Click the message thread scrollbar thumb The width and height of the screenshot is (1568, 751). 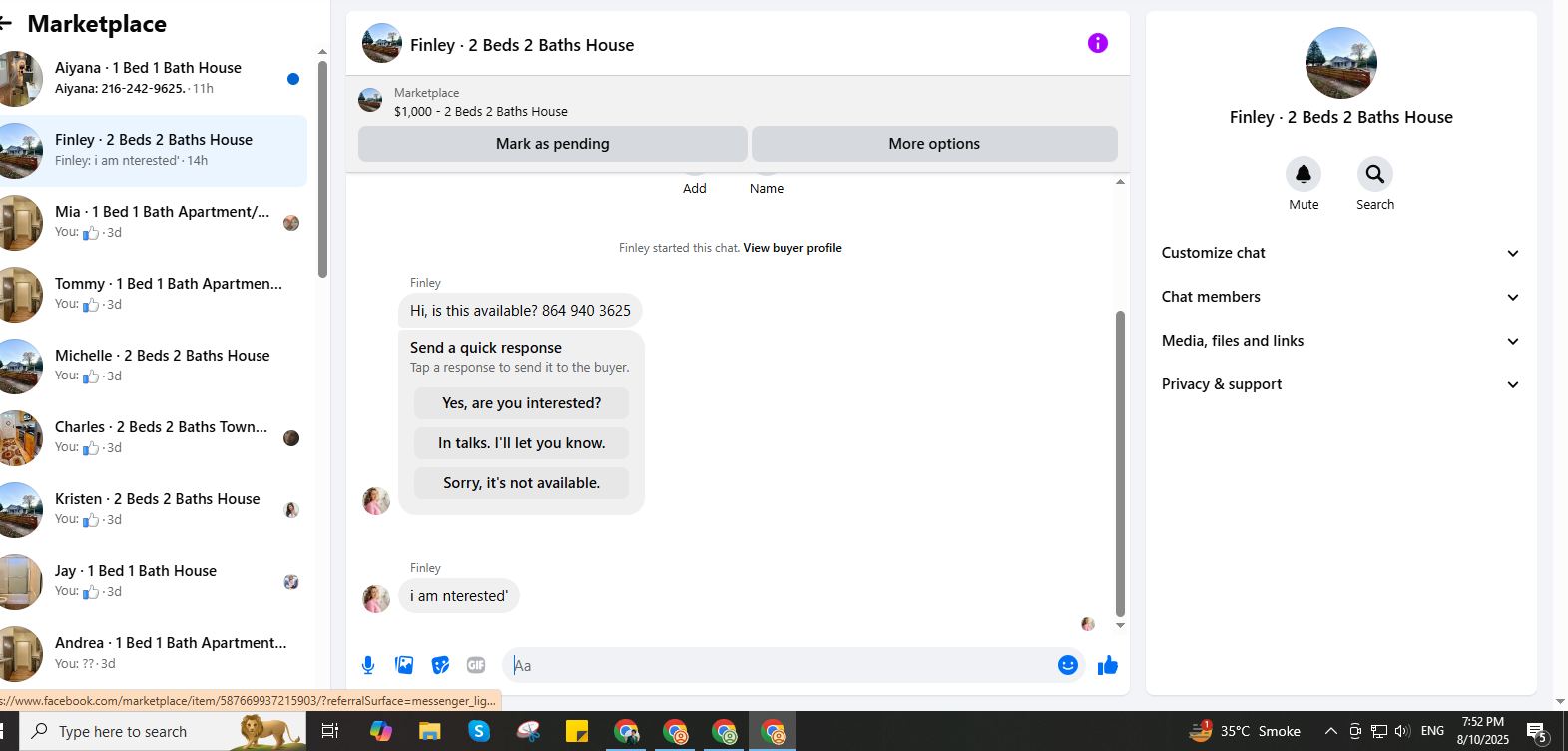pos(1120,463)
